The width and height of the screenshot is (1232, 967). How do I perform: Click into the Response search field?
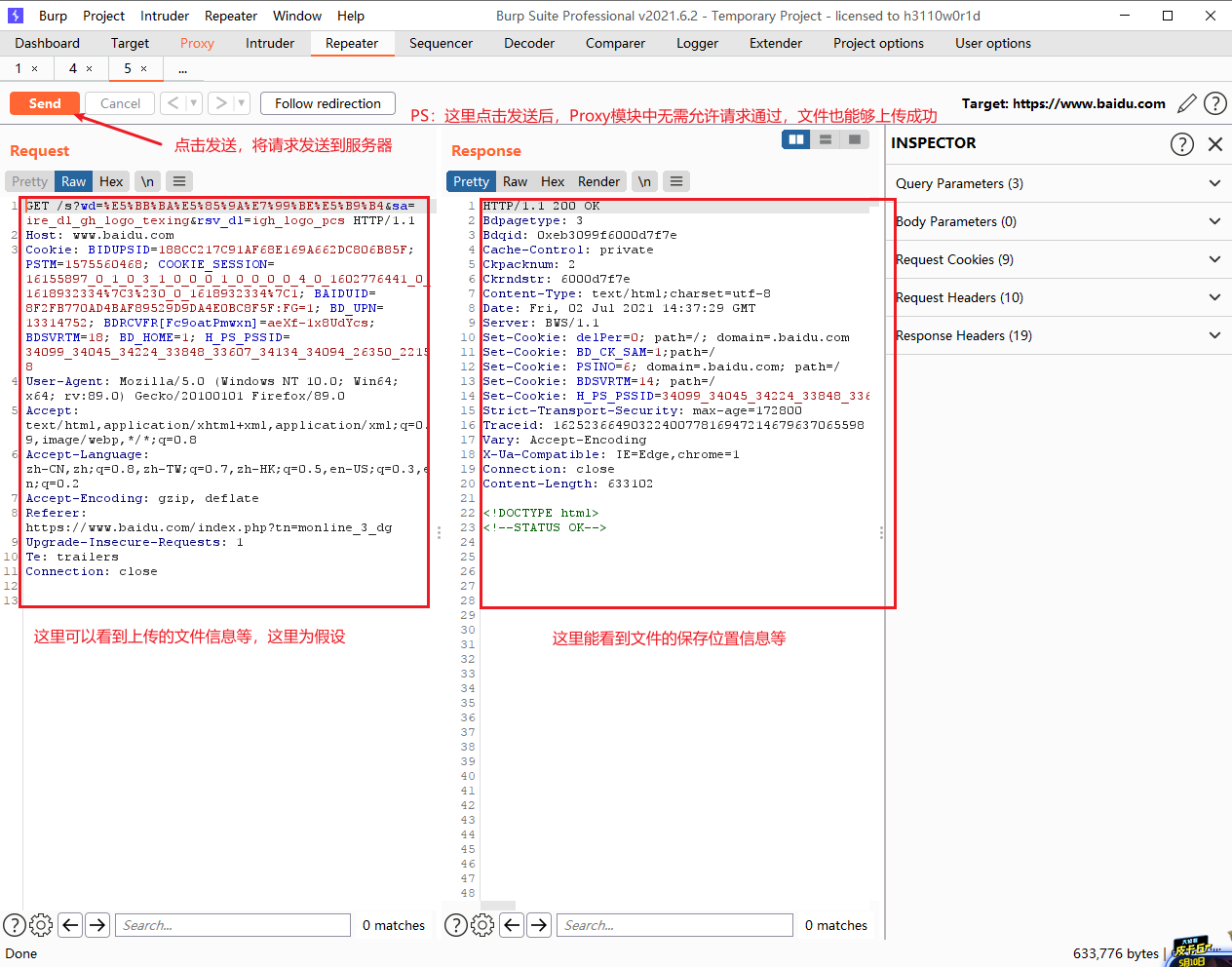(x=674, y=925)
